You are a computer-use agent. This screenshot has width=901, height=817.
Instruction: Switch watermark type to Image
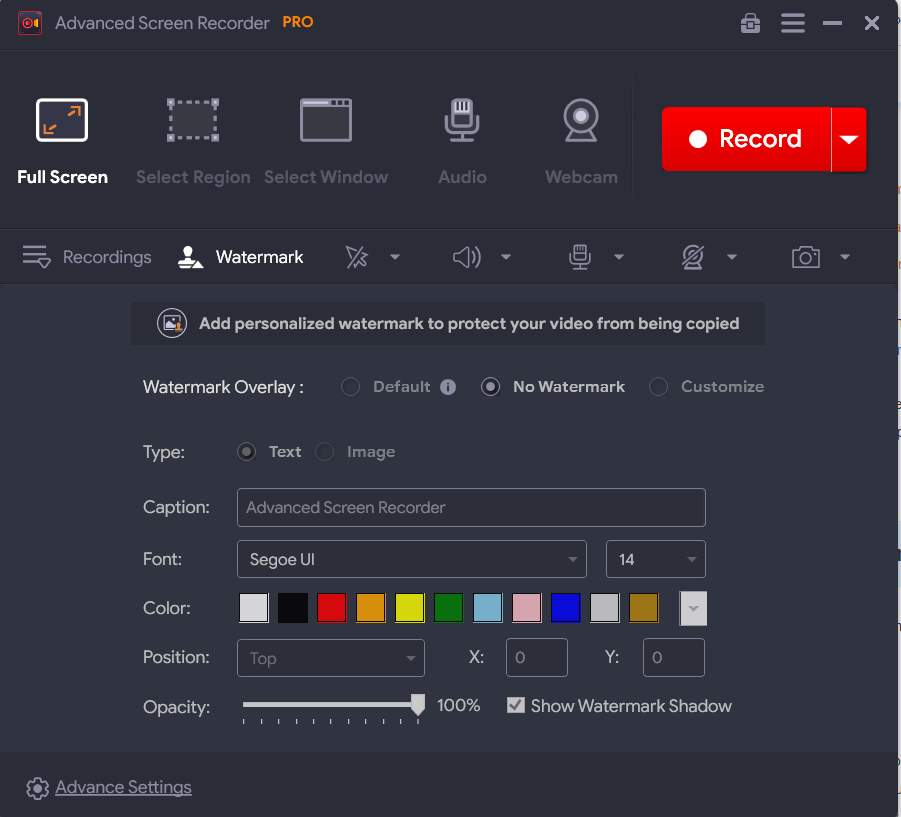tap(324, 452)
